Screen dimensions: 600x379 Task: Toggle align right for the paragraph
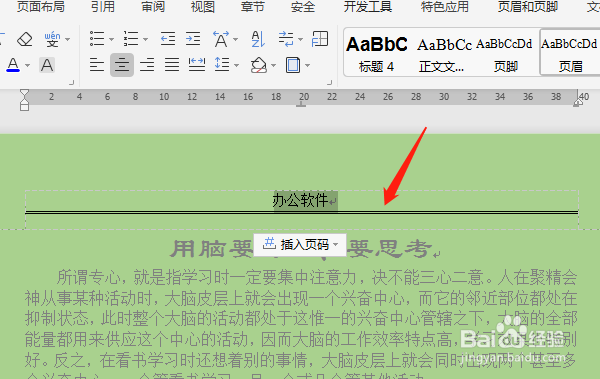(147, 65)
